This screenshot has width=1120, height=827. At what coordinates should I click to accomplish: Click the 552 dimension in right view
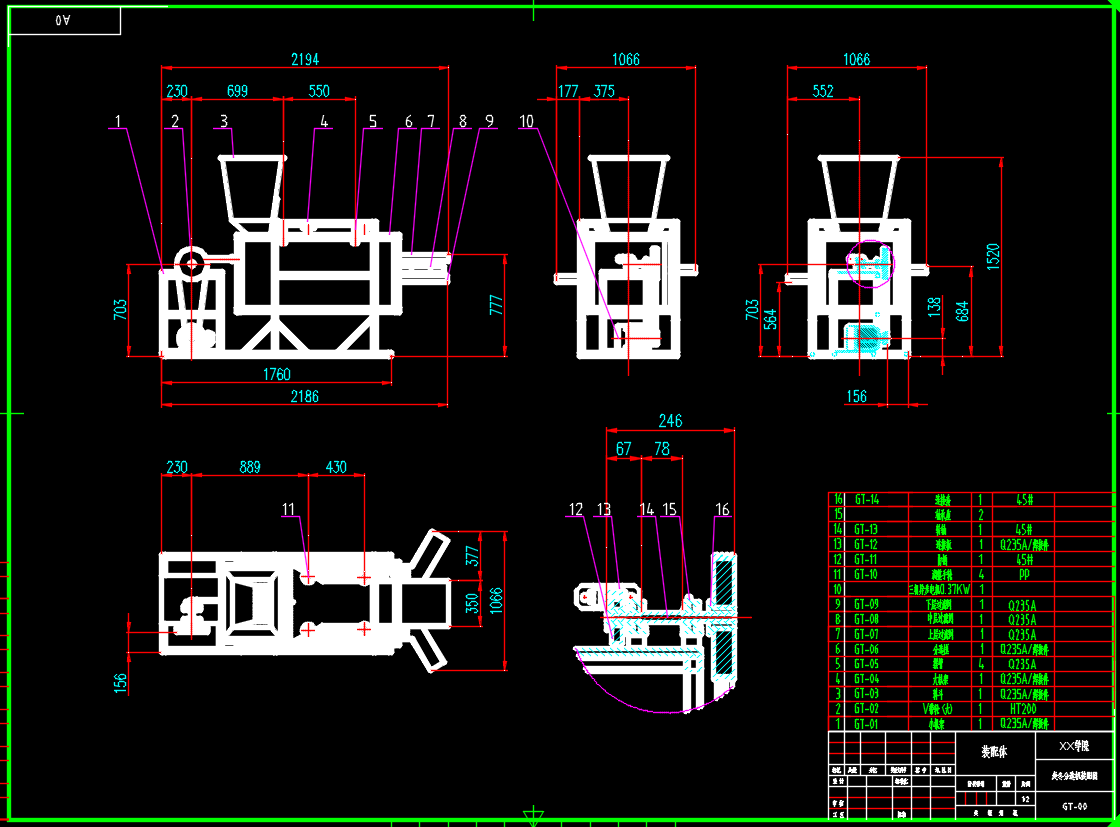(823, 91)
